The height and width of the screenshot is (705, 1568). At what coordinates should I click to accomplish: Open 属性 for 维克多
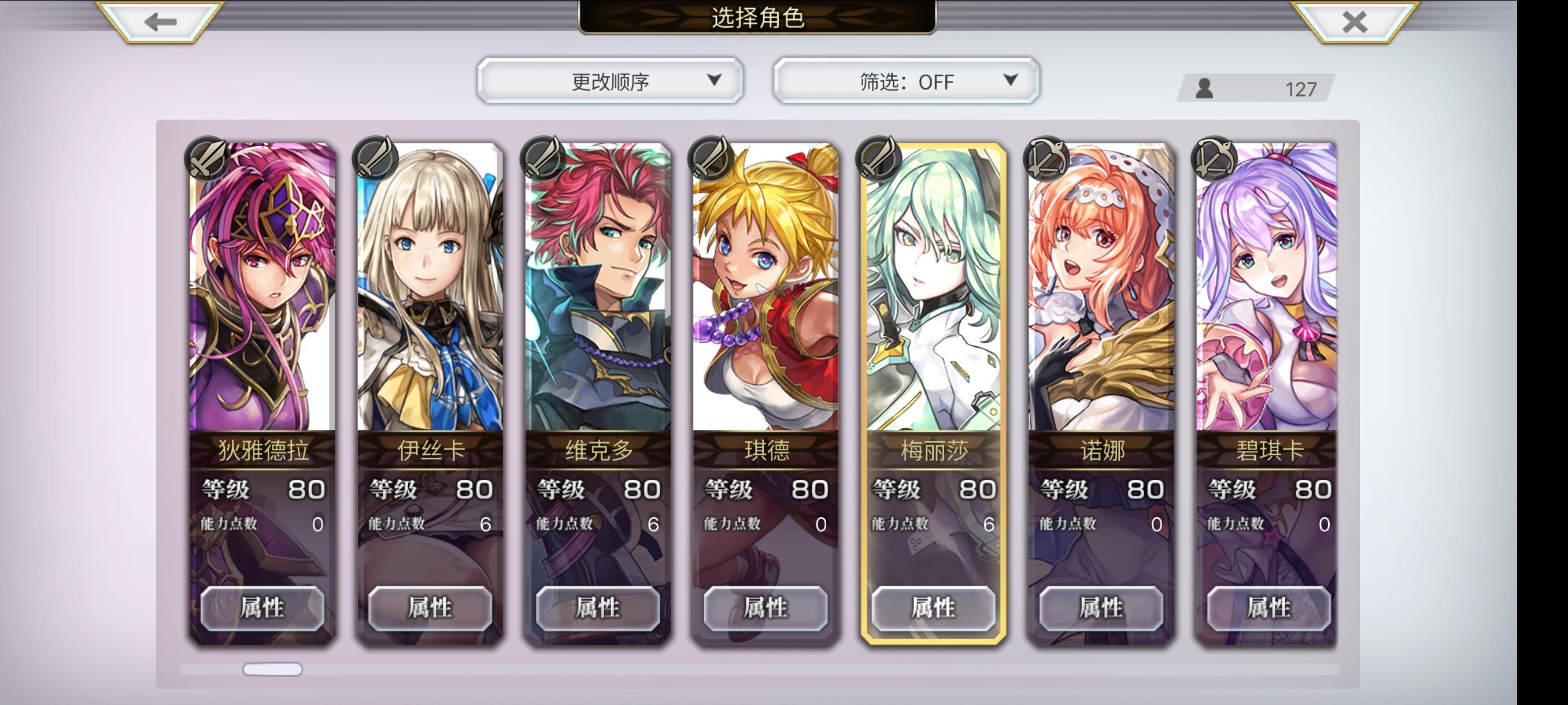[598, 608]
